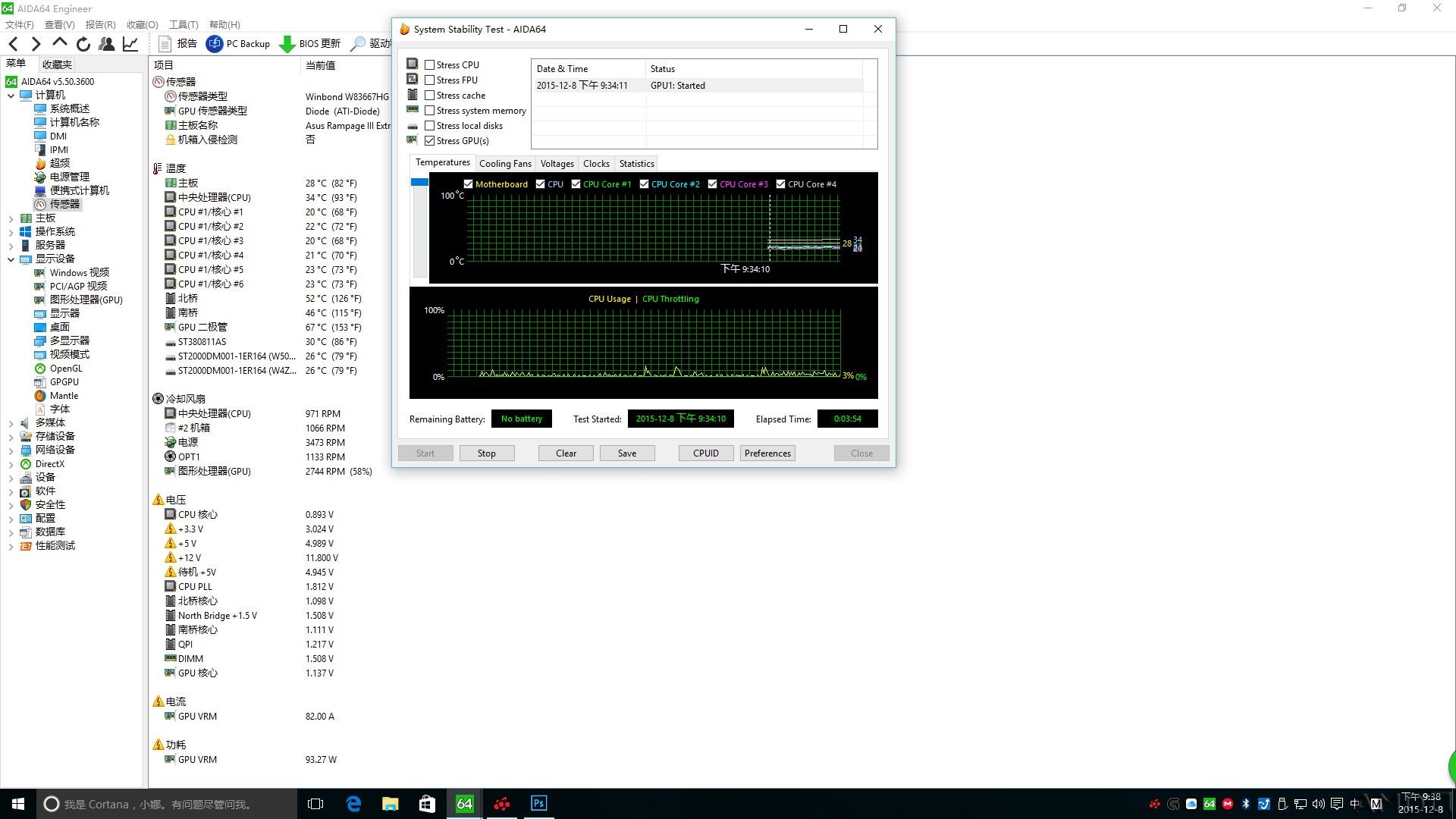Click the taskbar clock showing 9:38
The width and height of the screenshot is (1456, 819).
pyautogui.click(x=1420, y=803)
